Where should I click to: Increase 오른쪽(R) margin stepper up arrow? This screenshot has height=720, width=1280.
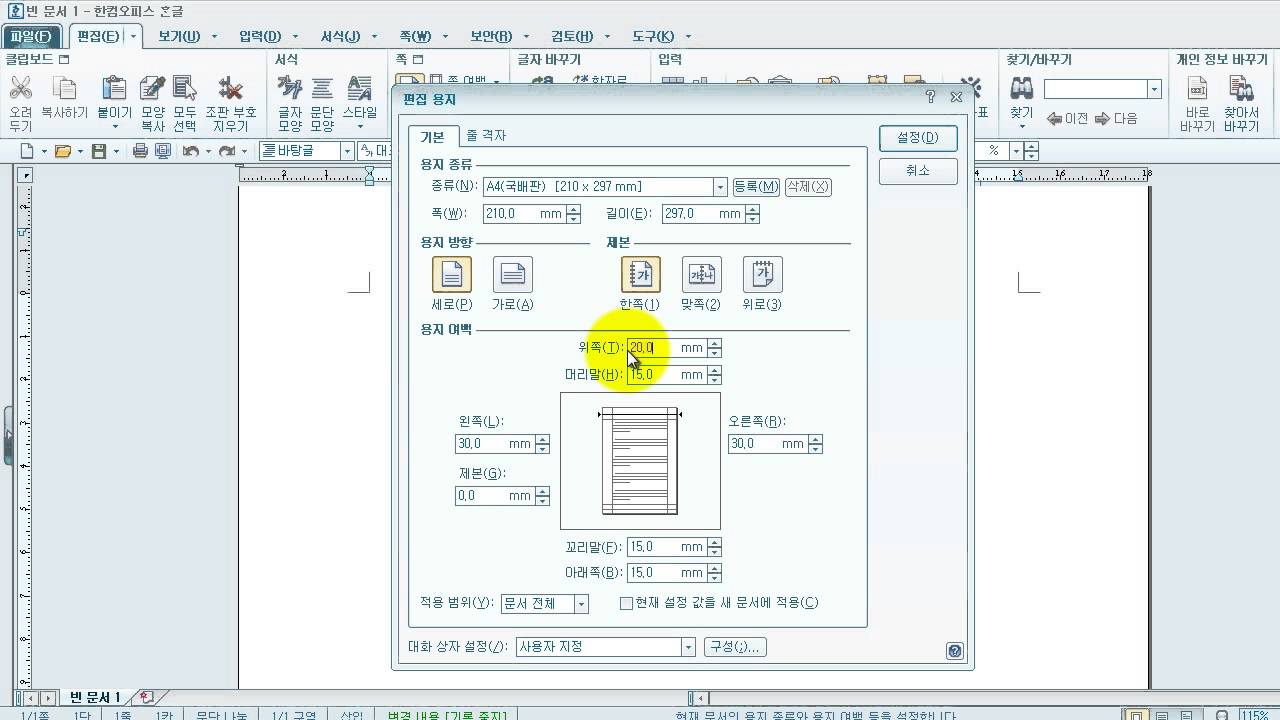[x=815, y=439]
